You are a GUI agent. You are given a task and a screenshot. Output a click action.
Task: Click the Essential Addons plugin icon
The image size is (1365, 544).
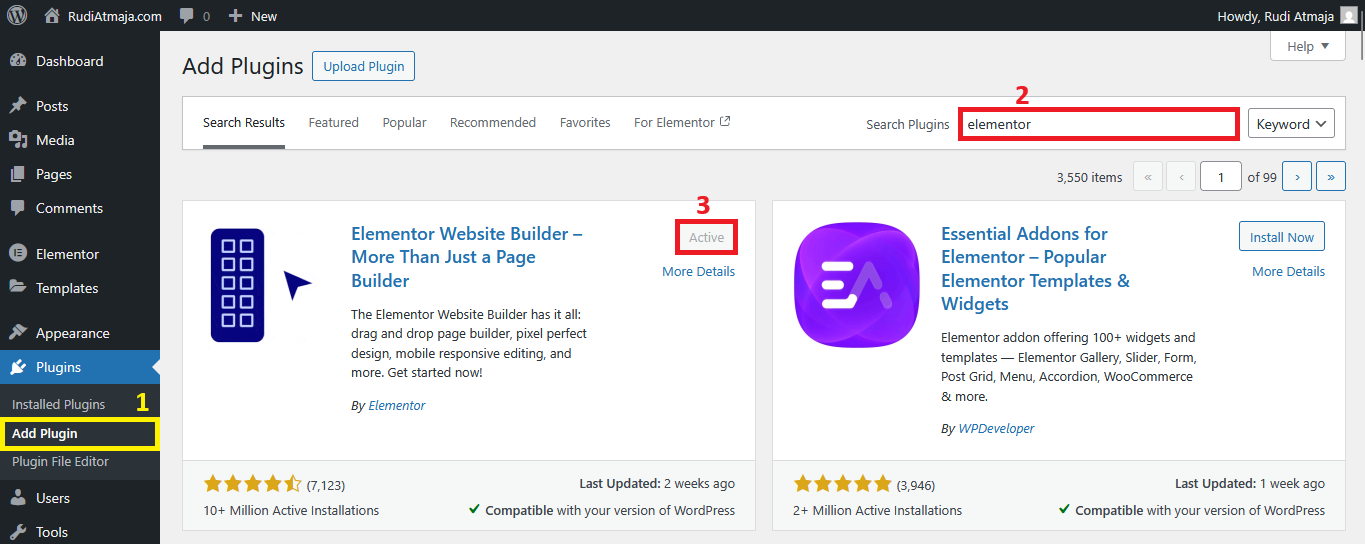tap(856, 285)
